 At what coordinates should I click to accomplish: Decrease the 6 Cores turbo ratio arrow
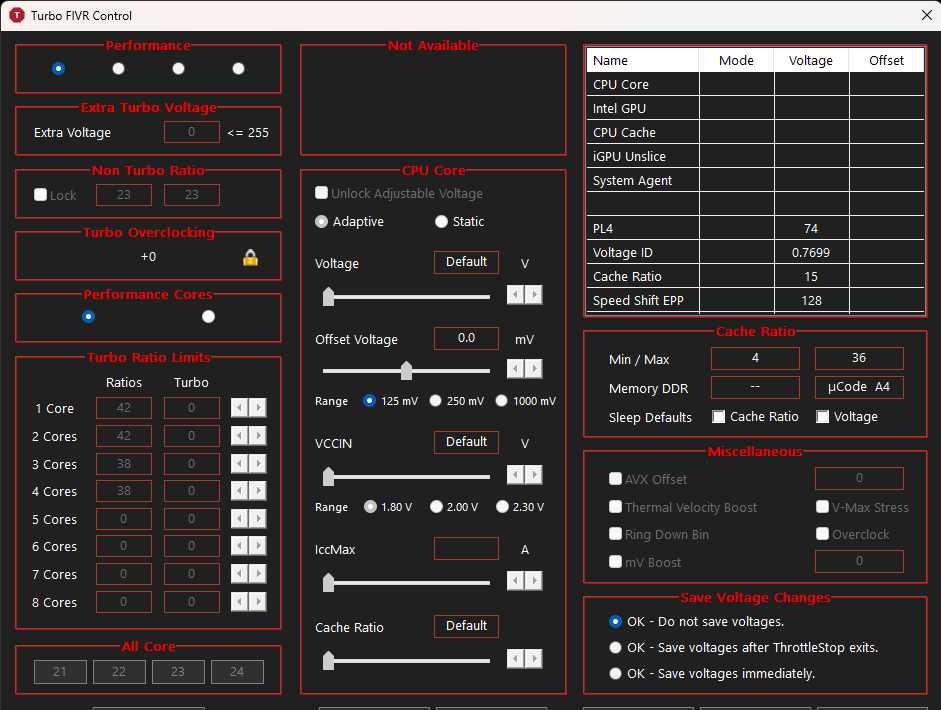tap(239, 546)
